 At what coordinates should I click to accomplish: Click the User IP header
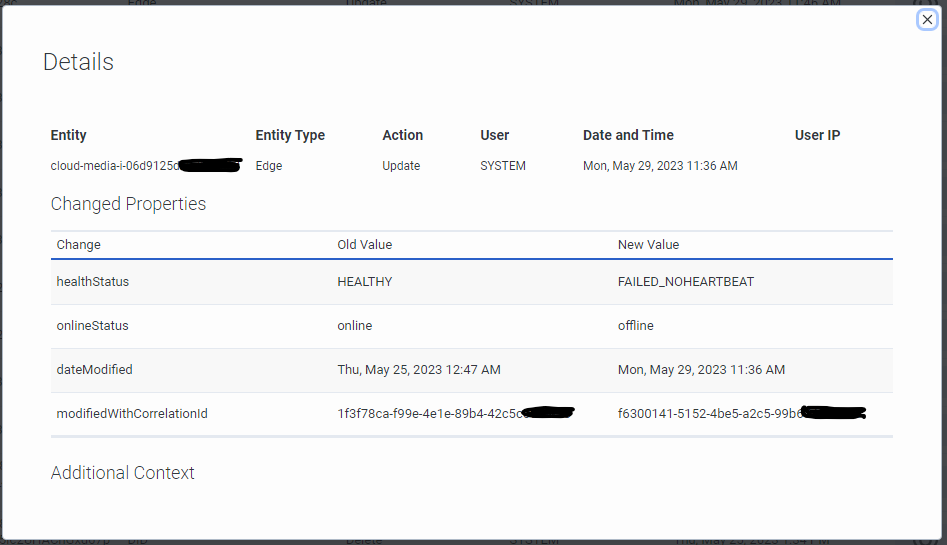pos(817,135)
